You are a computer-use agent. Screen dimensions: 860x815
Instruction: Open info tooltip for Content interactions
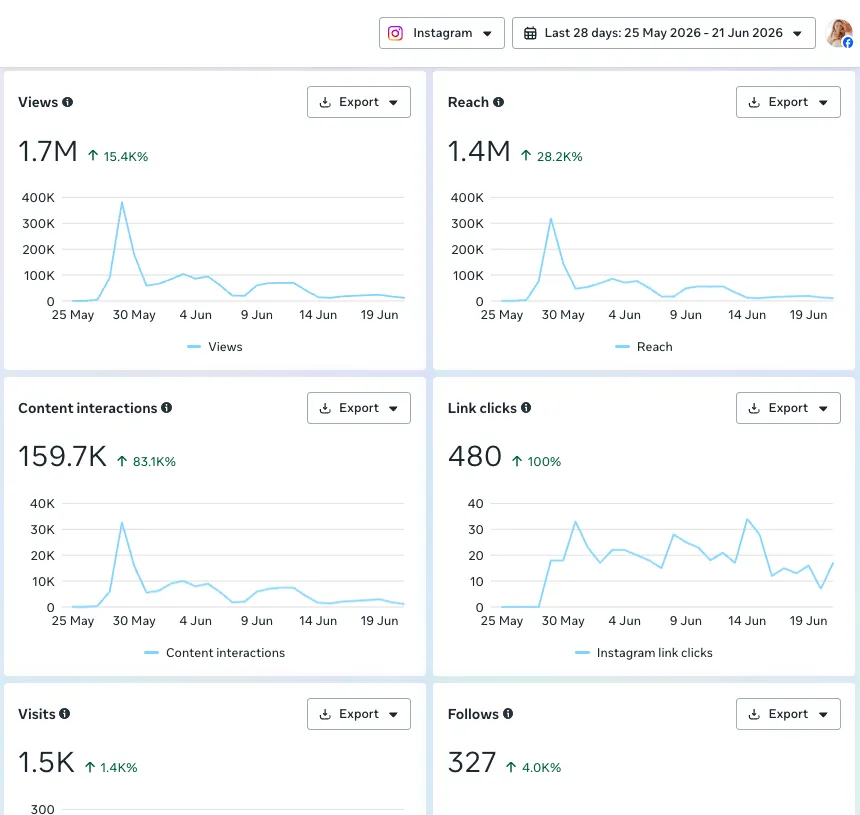tap(166, 408)
